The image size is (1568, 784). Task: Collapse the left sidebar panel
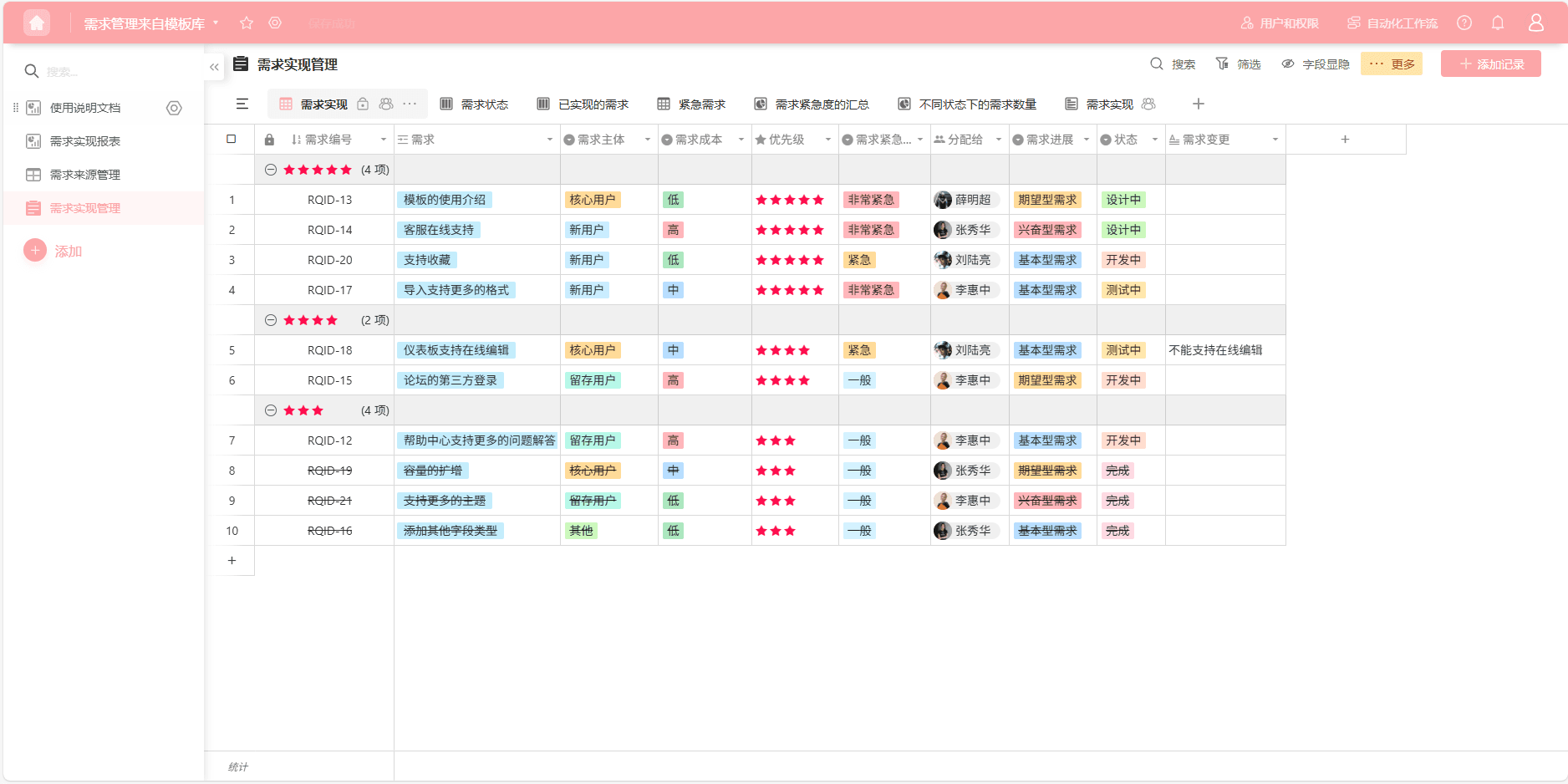coord(215,67)
